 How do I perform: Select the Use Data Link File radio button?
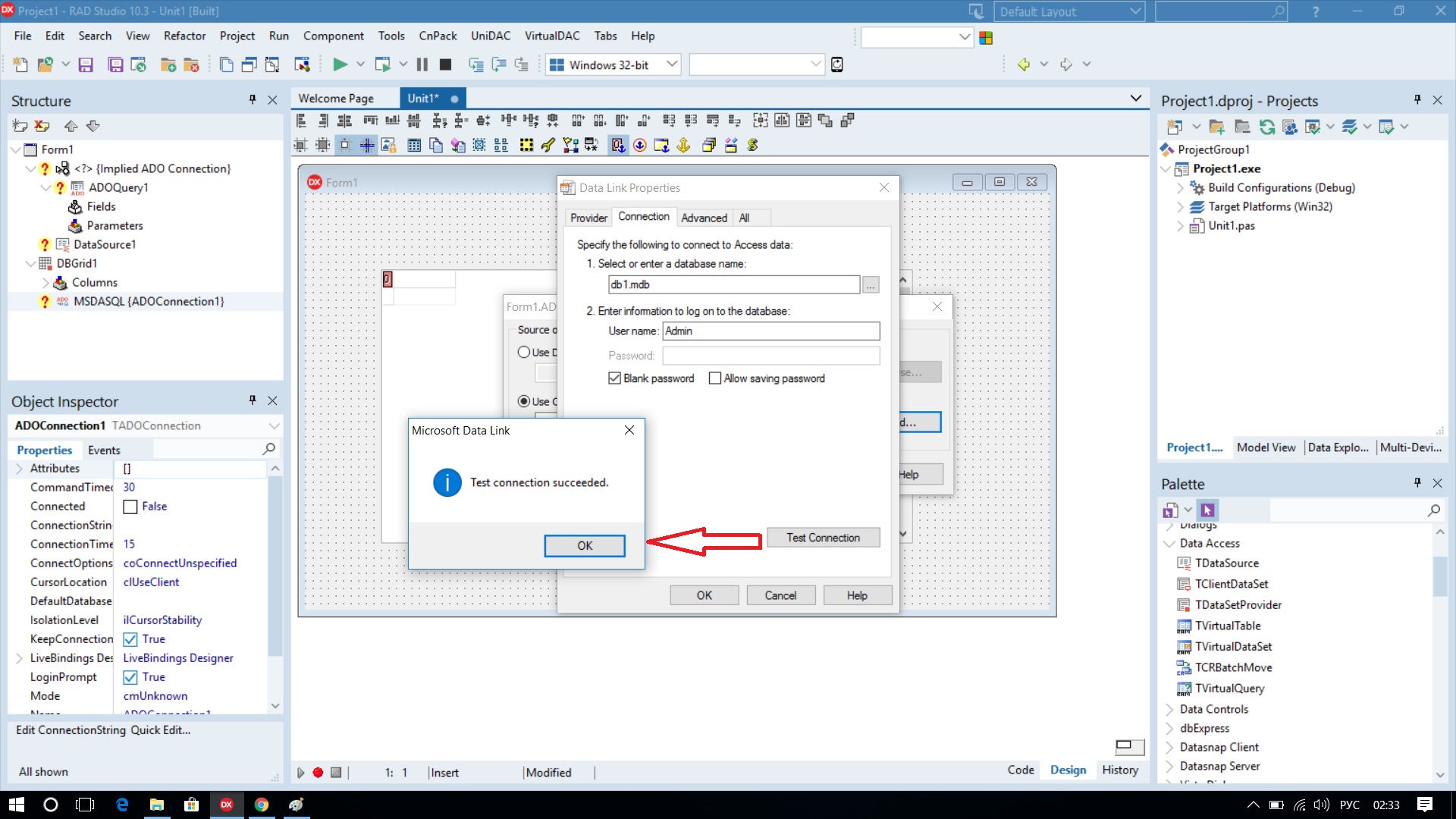click(523, 352)
